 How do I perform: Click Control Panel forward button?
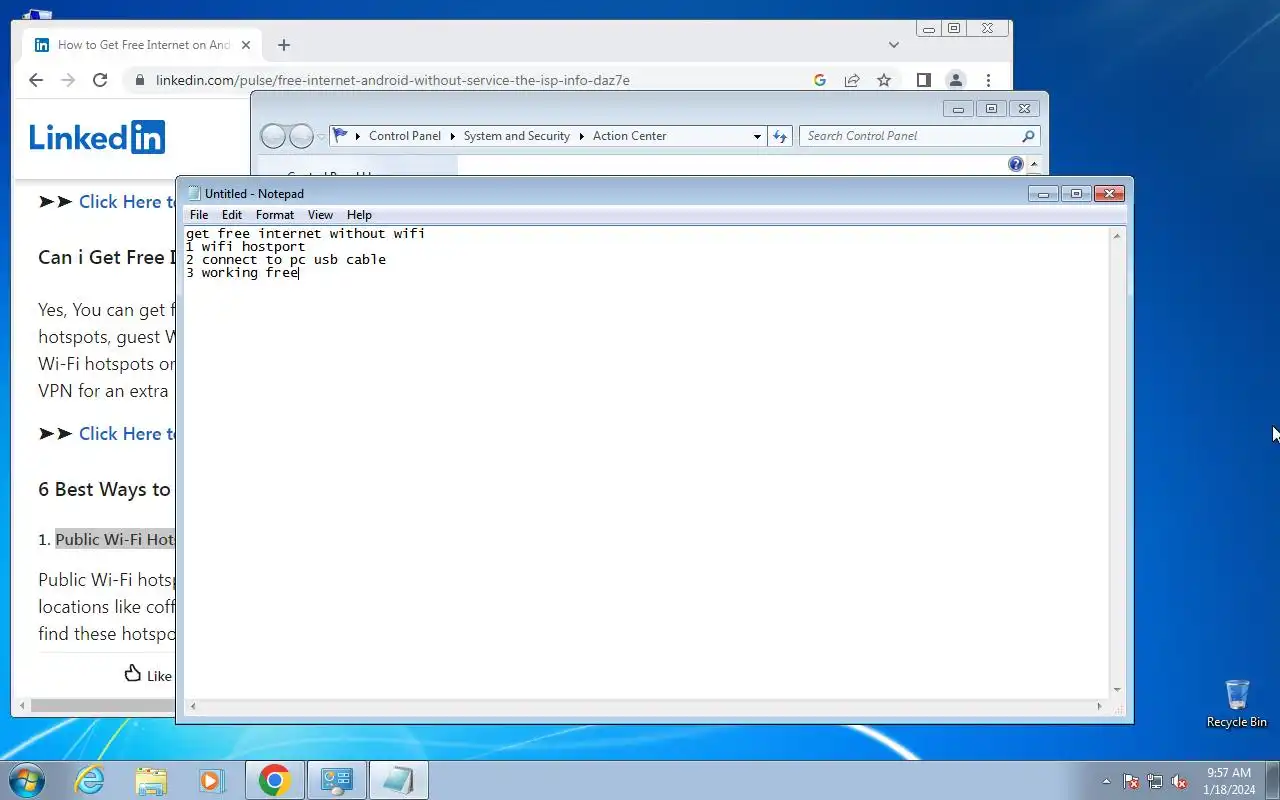(x=301, y=136)
